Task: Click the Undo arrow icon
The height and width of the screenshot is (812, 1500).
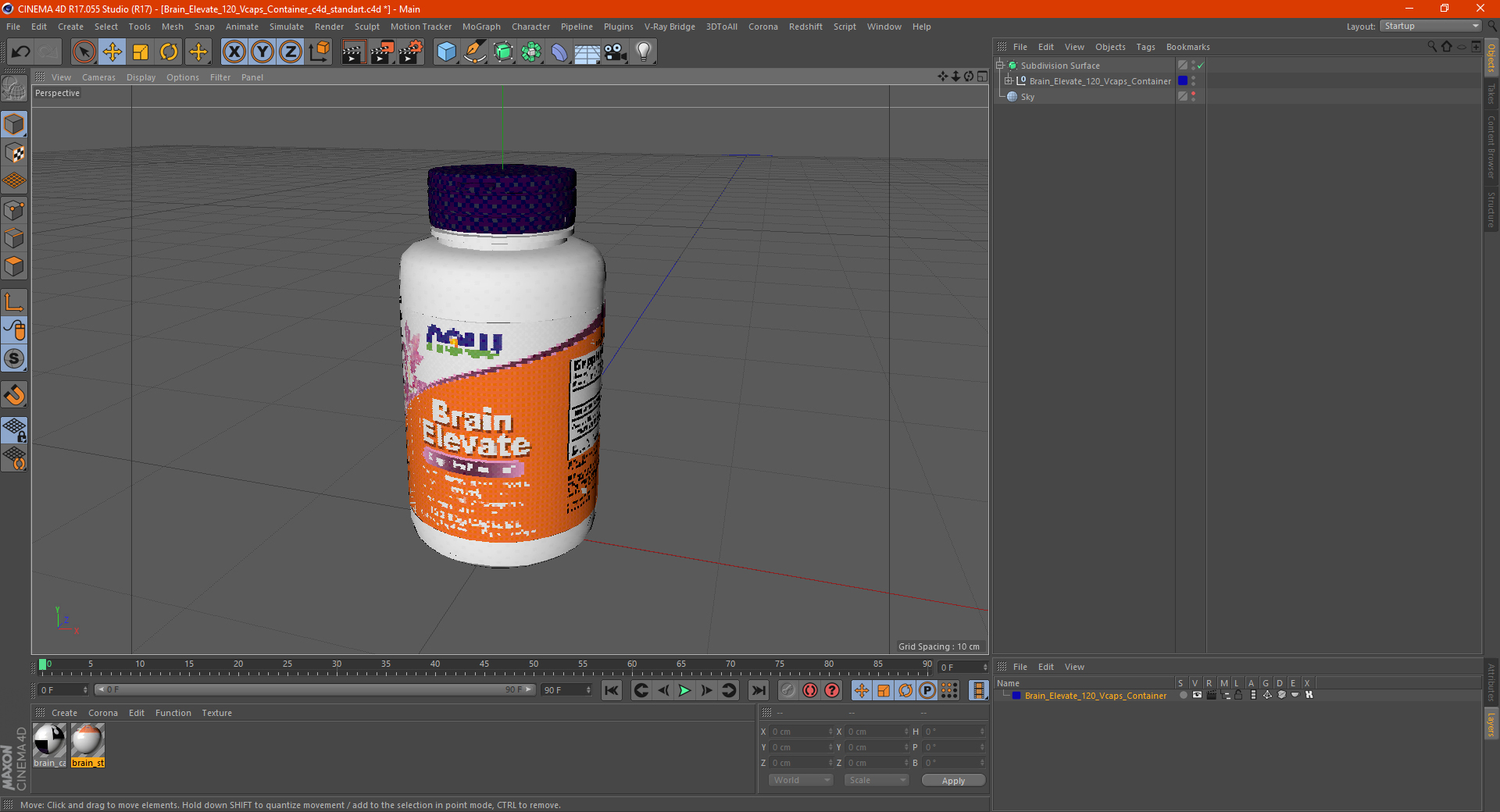Action: [20, 52]
